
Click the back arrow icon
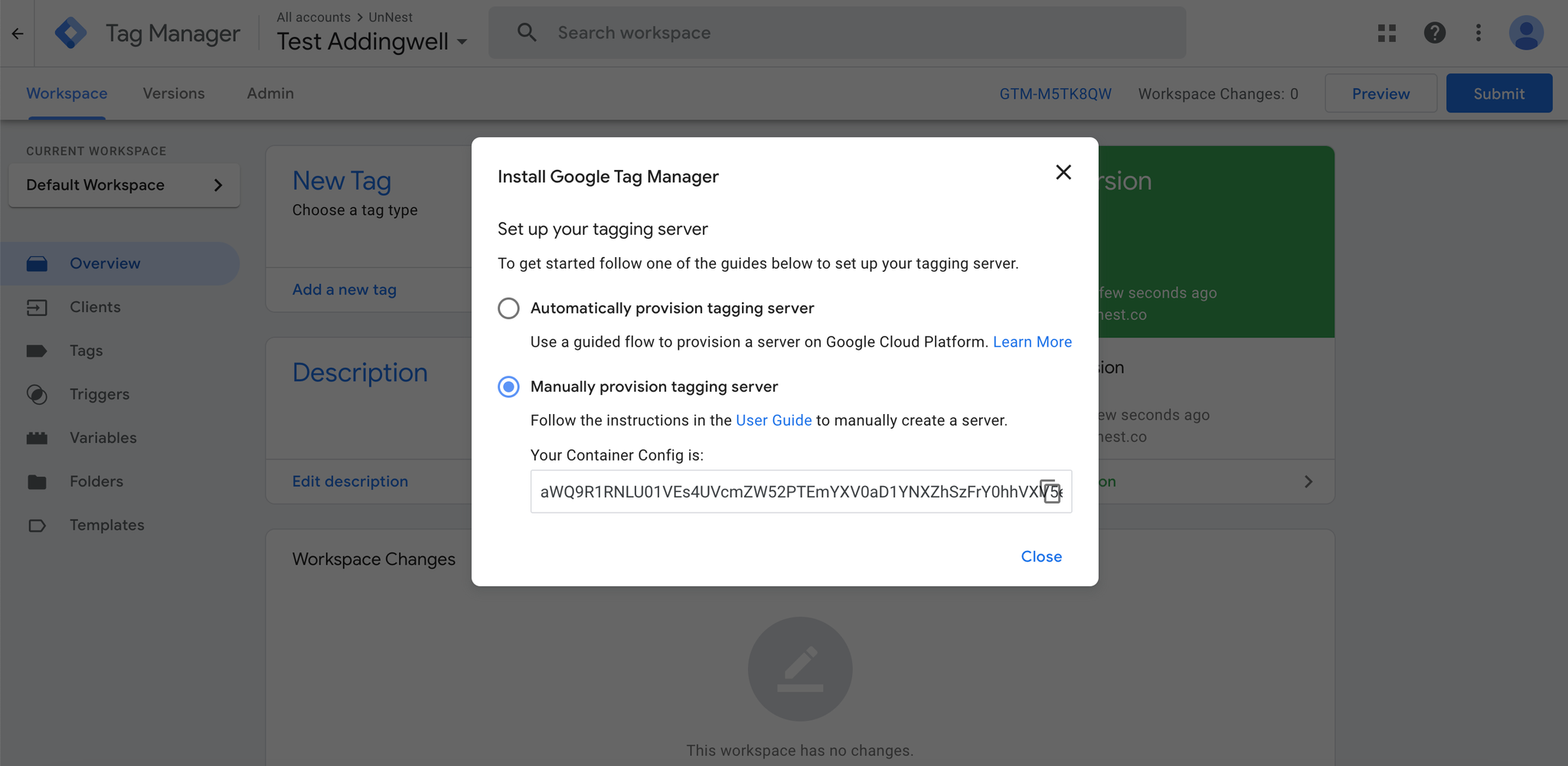click(18, 33)
